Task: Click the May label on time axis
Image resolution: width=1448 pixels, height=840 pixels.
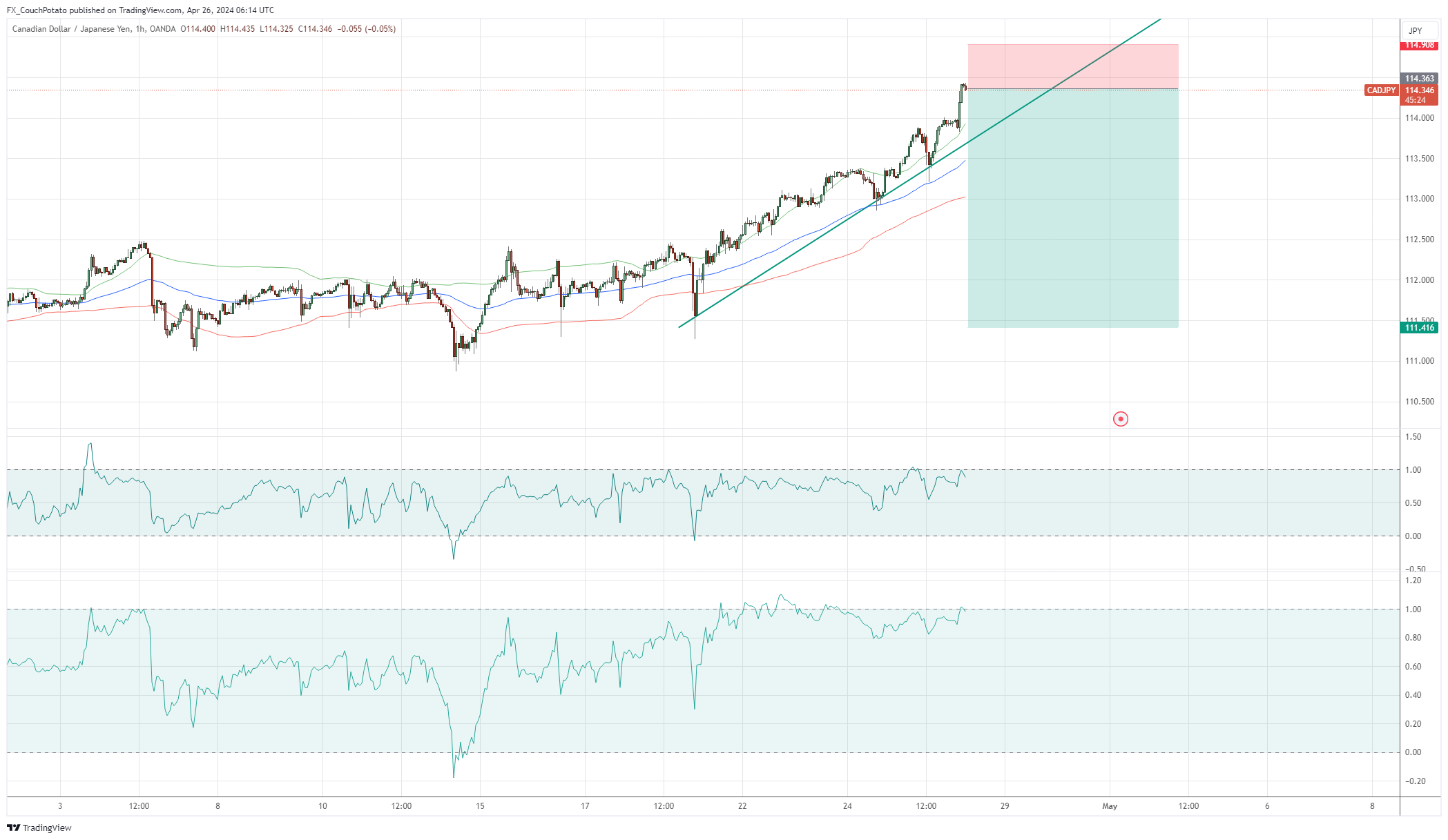Action: point(1110,806)
